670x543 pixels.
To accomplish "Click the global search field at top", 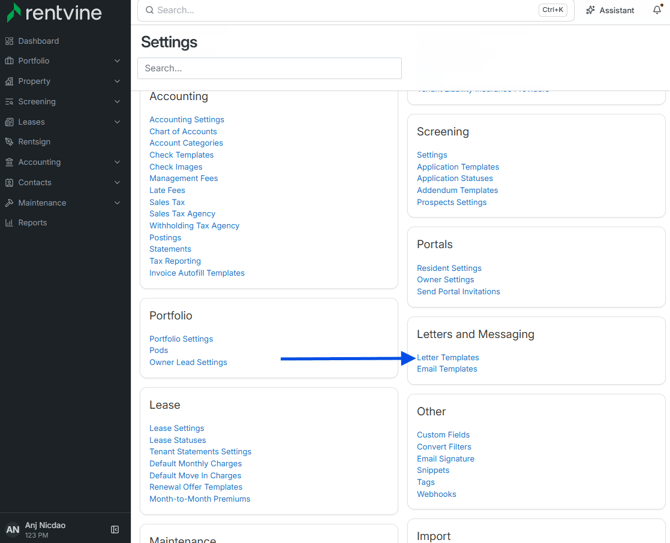I will coord(356,10).
